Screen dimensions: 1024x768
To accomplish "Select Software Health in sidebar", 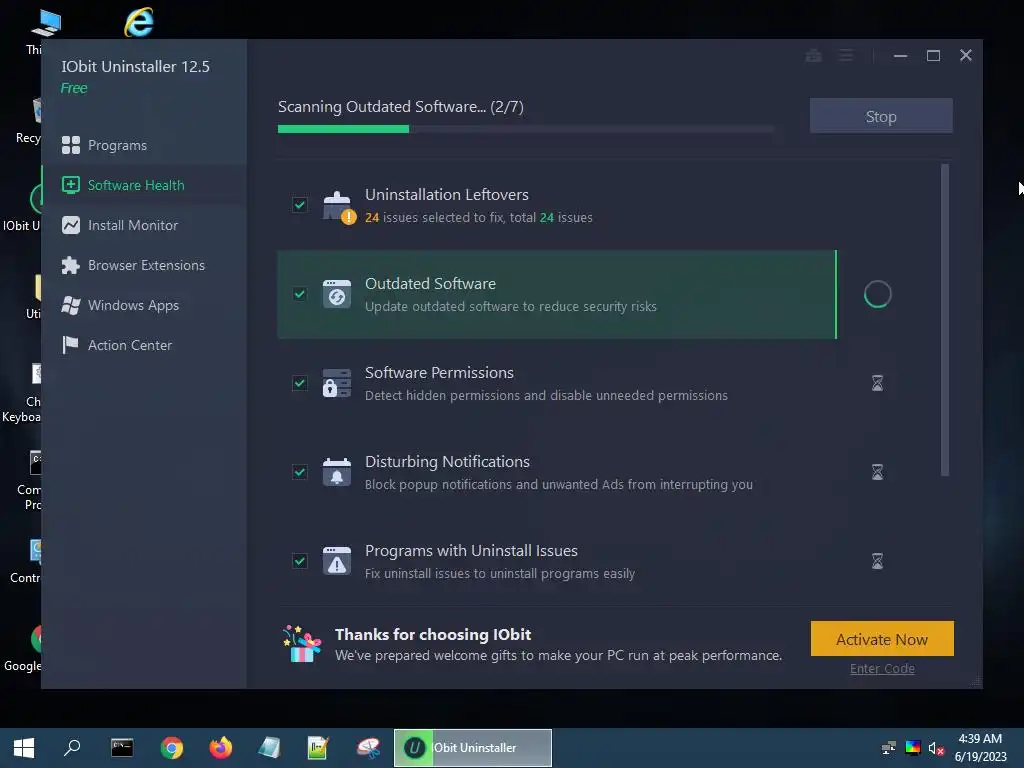I will click(143, 185).
